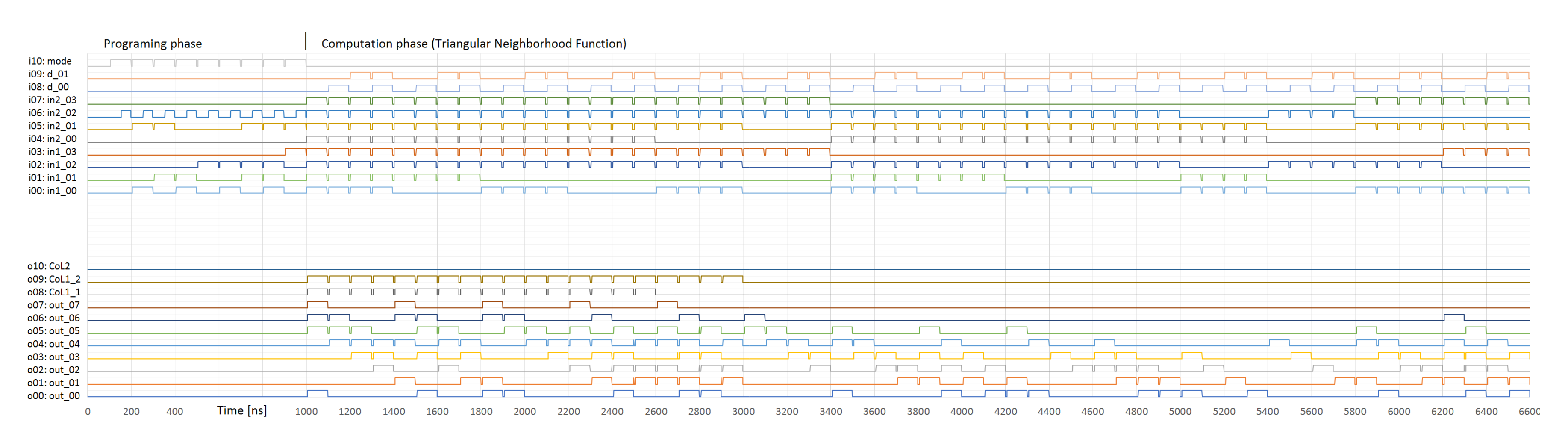Image resolution: width=1568 pixels, height=448 pixels.
Task: Click the 'i05: in2_01' signal name
Action: (x=52, y=126)
